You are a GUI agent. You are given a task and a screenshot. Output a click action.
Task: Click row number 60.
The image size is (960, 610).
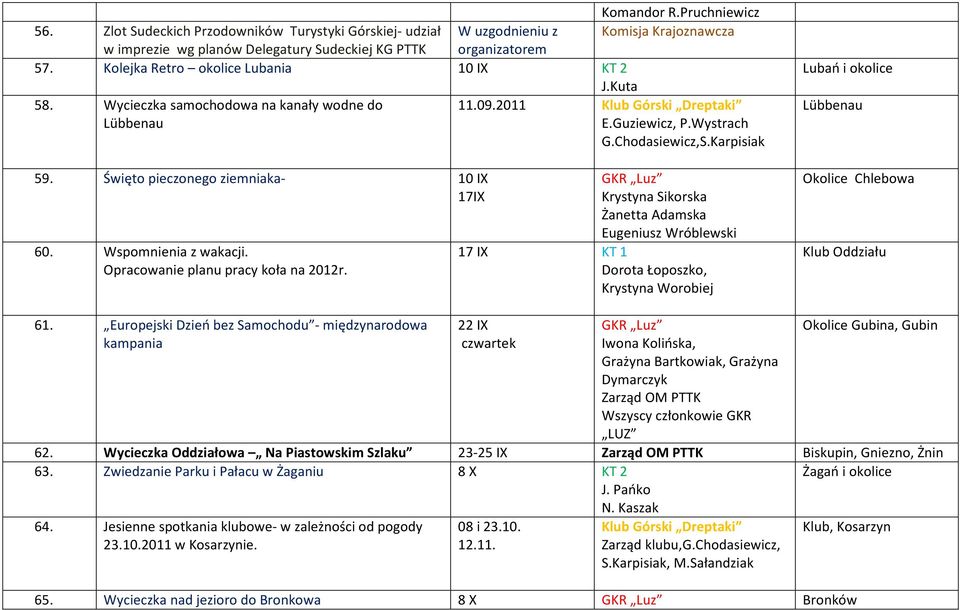pyautogui.click(x=43, y=252)
